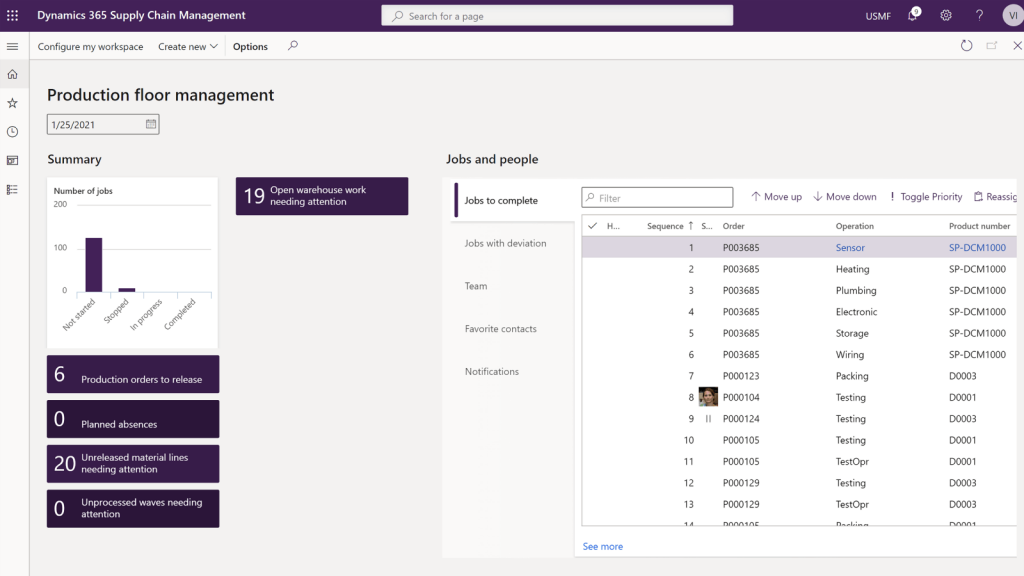Click the help question mark icon
The width and height of the screenshot is (1024, 576).
click(979, 16)
